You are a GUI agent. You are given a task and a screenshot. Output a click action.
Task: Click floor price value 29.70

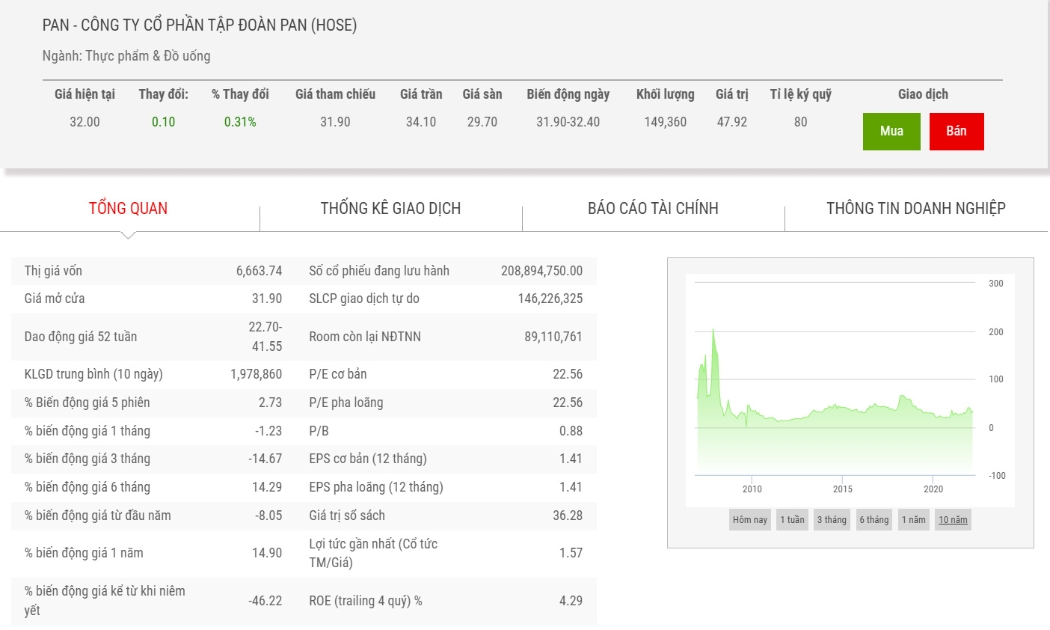(482, 122)
